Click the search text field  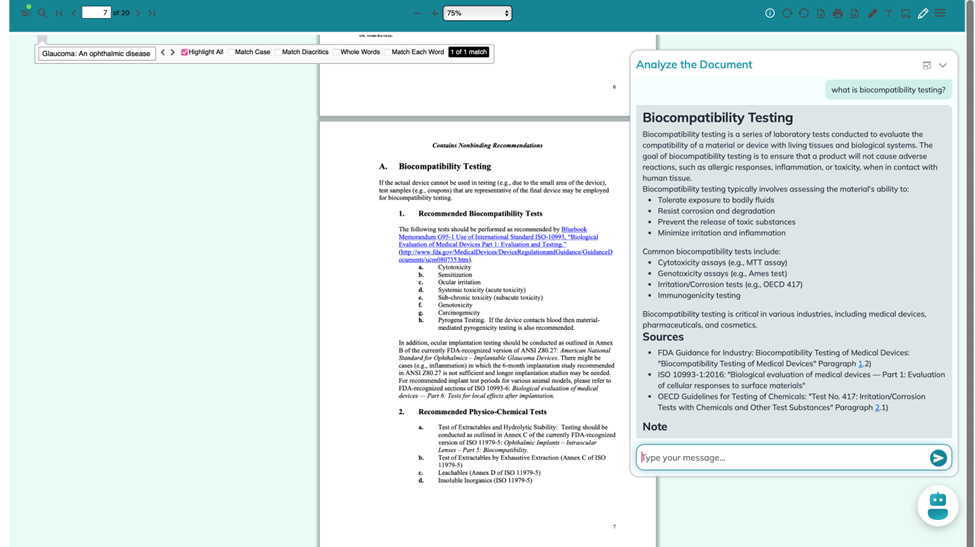[x=96, y=53]
